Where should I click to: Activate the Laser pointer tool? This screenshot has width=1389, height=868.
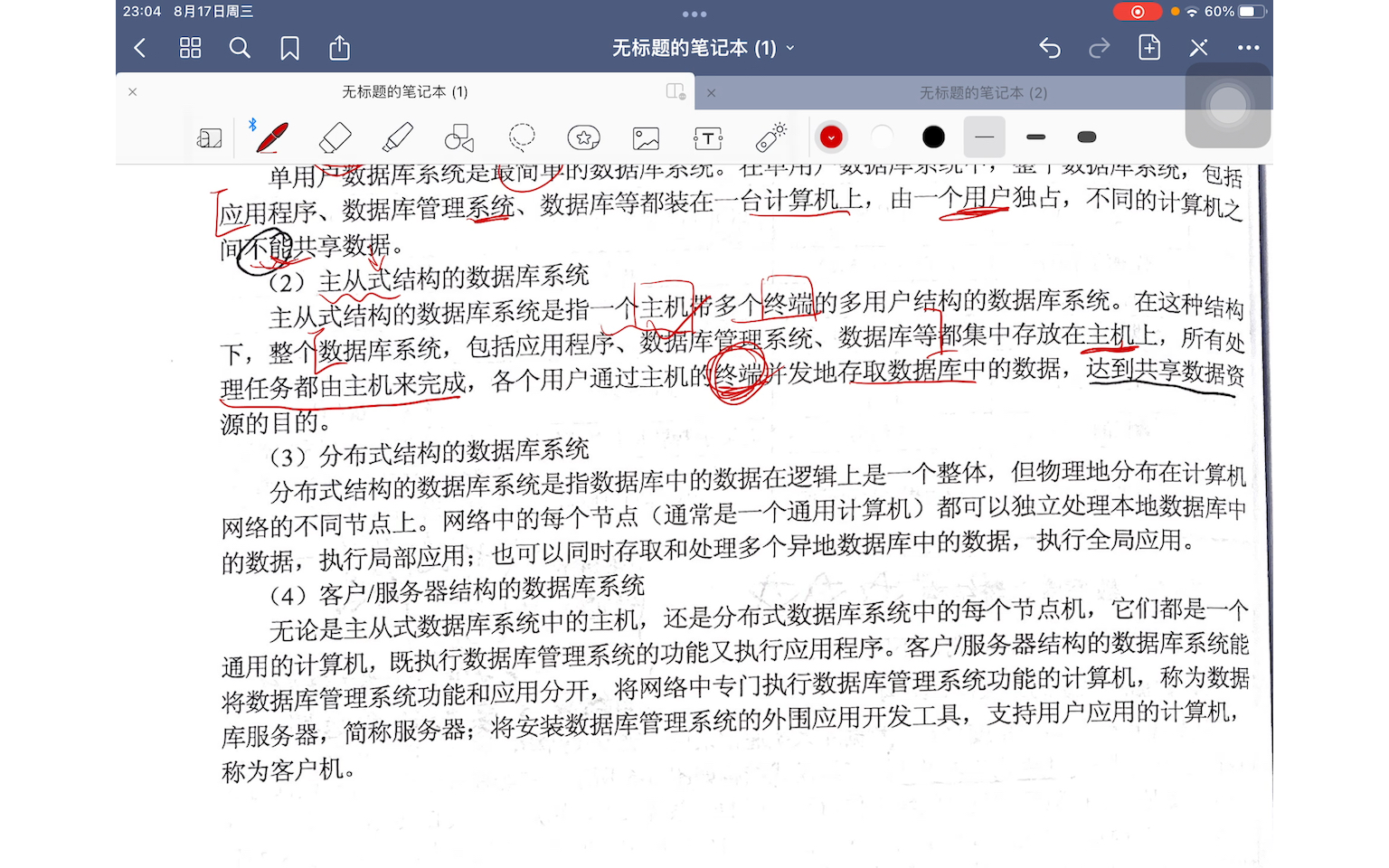click(771, 137)
